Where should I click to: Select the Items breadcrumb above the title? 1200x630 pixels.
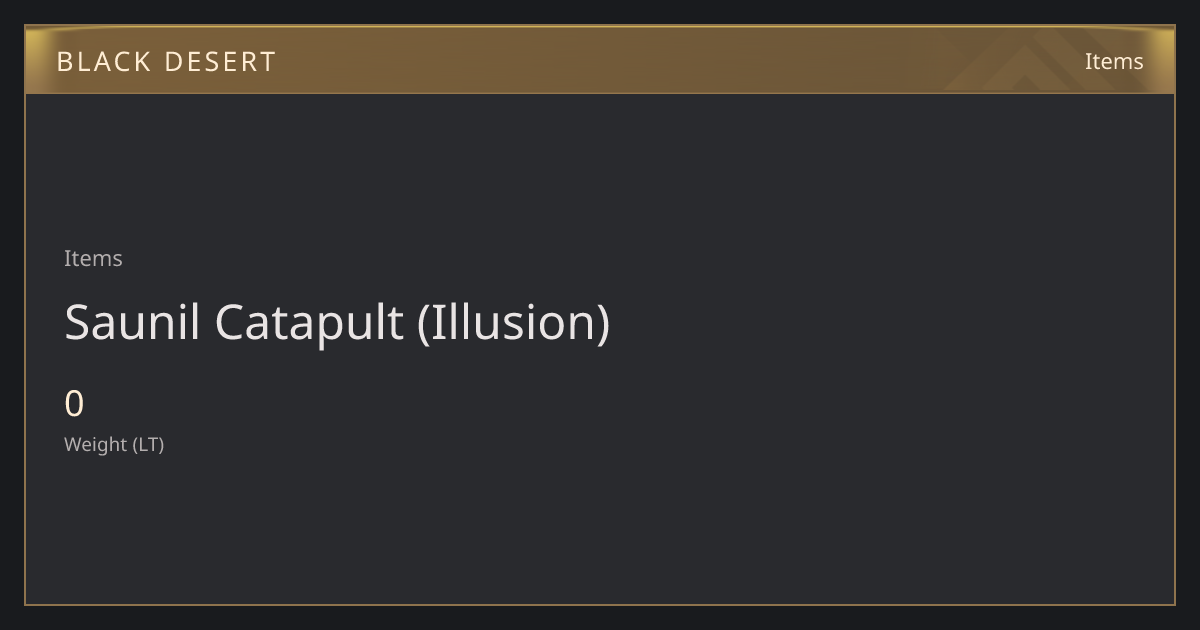pos(93,258)
